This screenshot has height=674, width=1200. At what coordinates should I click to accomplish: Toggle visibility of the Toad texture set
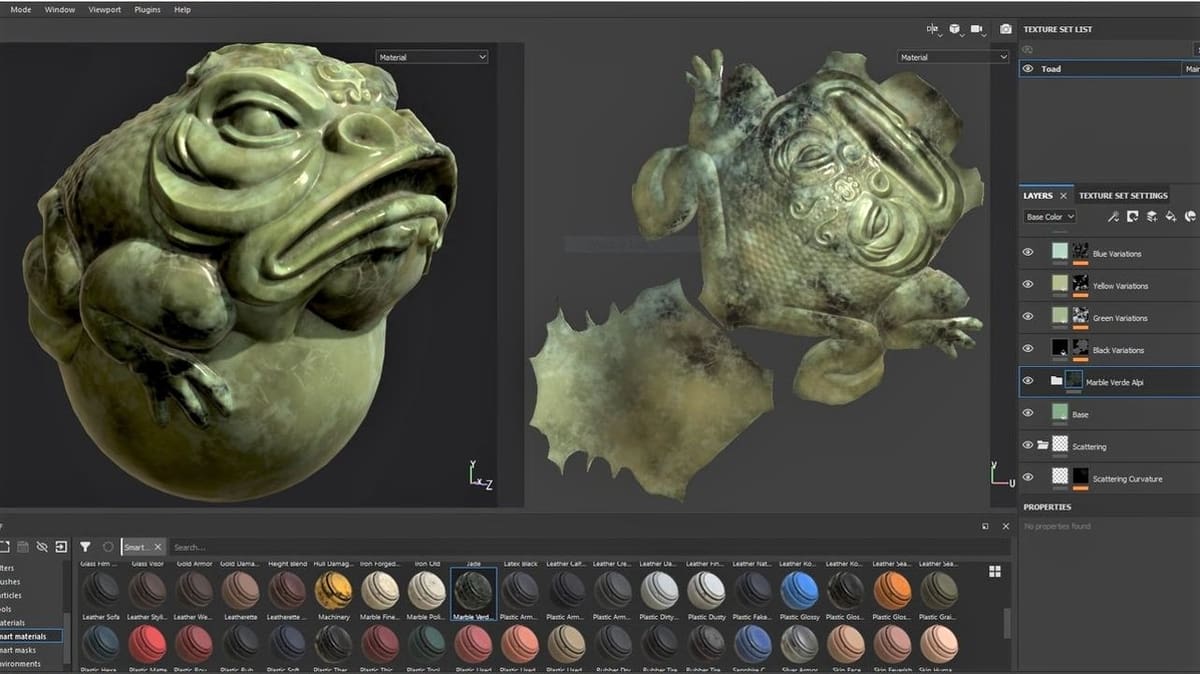coord(1027,69)
